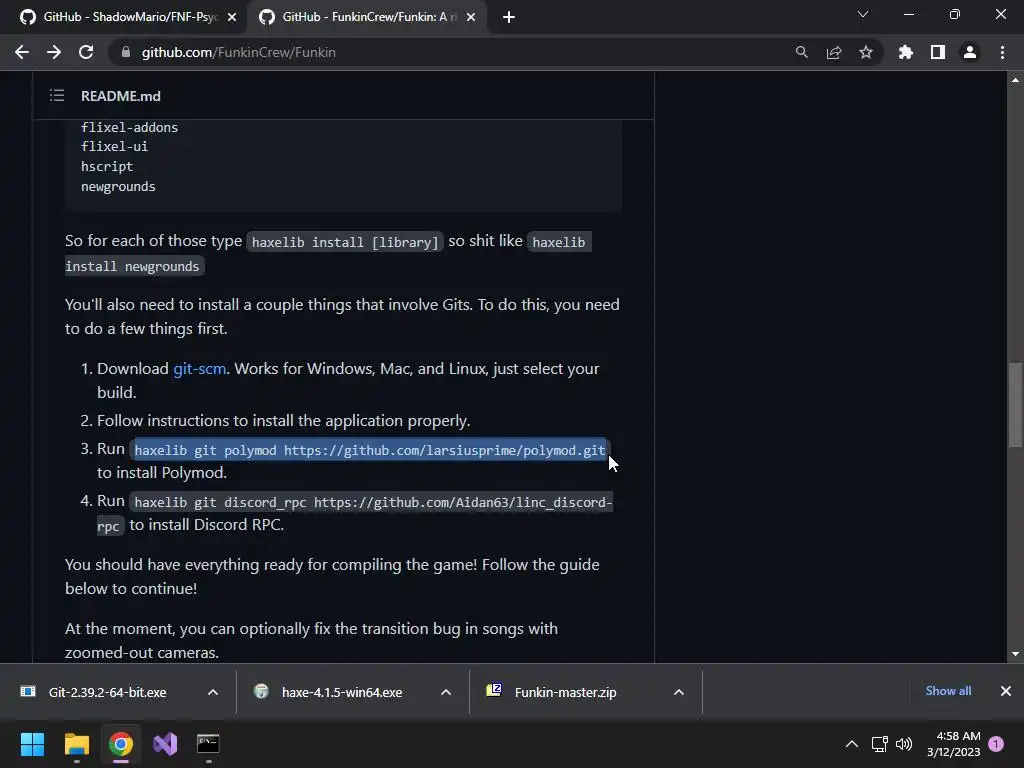The width and height of the screenshot is (1024, 768).
Task: Close the ShadowMario/FNF-Psych tab
Action: pyautogui.click(x=232, y=18)
